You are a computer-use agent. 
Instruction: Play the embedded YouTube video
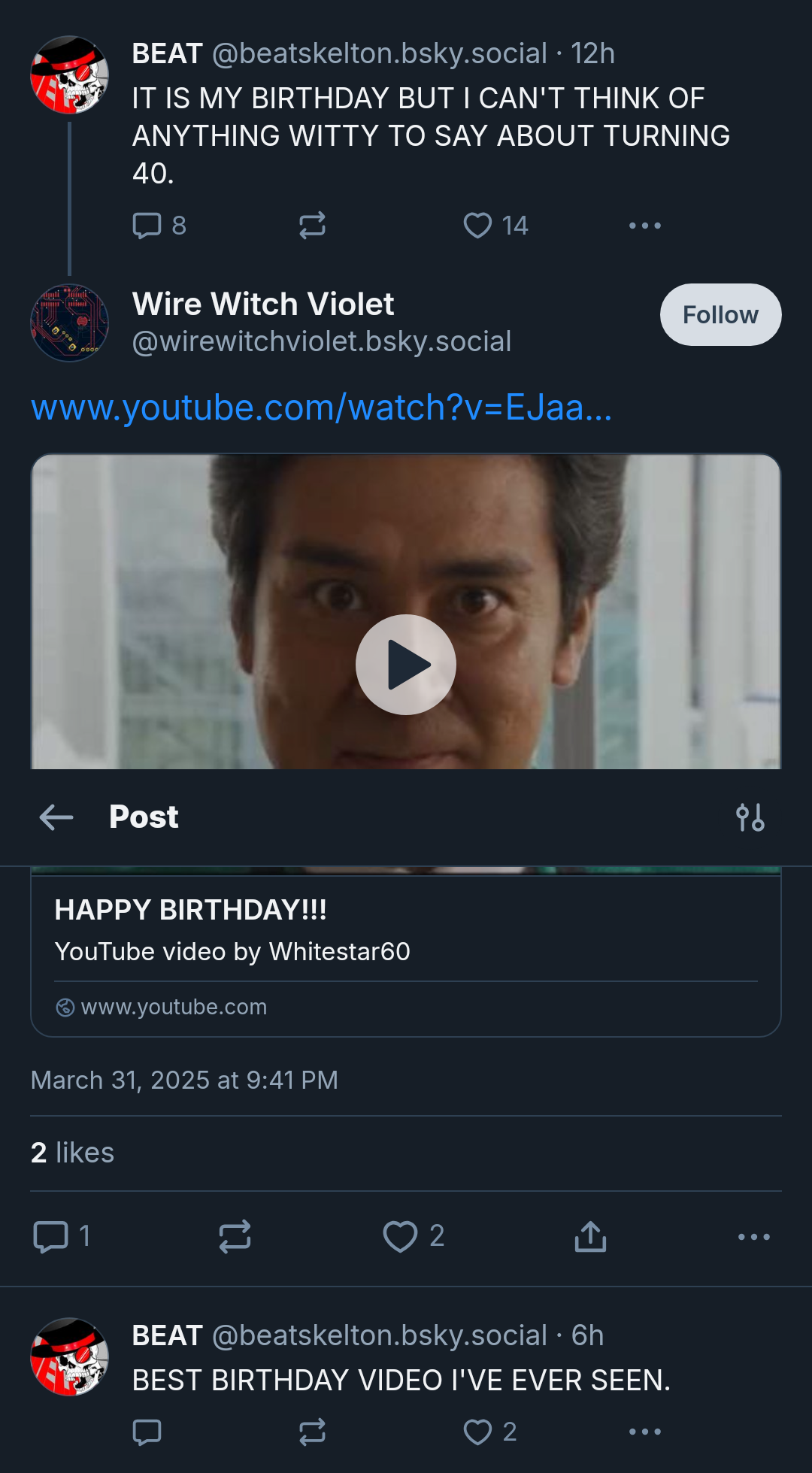point(406,665)
